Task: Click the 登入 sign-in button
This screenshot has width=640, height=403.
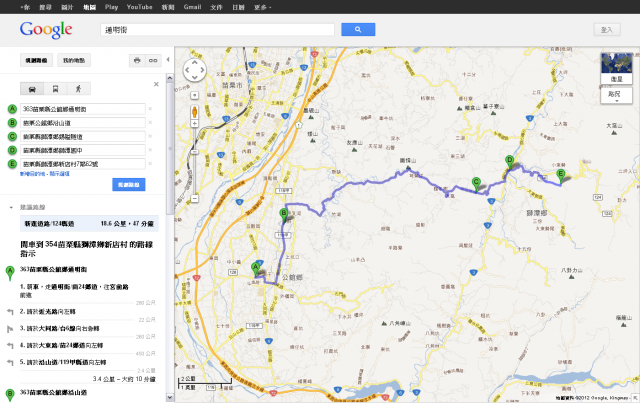Action: 607,29
